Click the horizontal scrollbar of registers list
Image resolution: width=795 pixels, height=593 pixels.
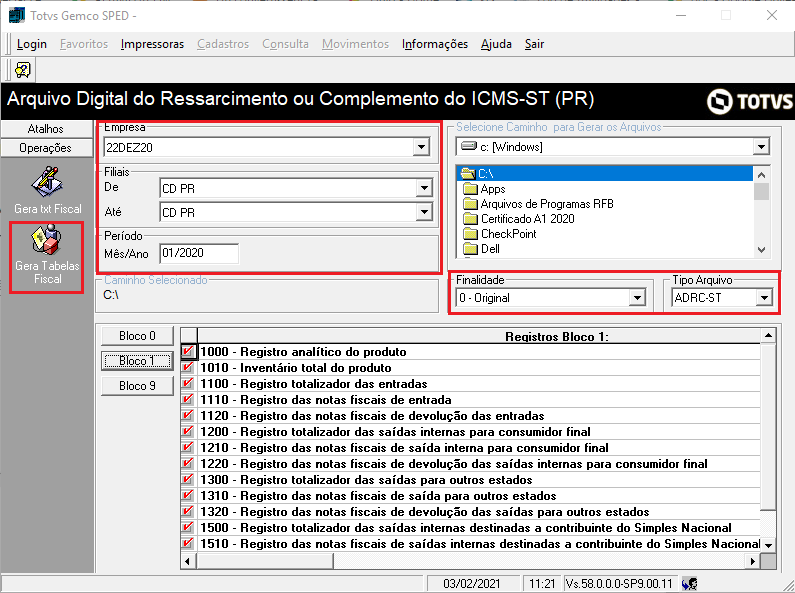(x=471, y=561)
